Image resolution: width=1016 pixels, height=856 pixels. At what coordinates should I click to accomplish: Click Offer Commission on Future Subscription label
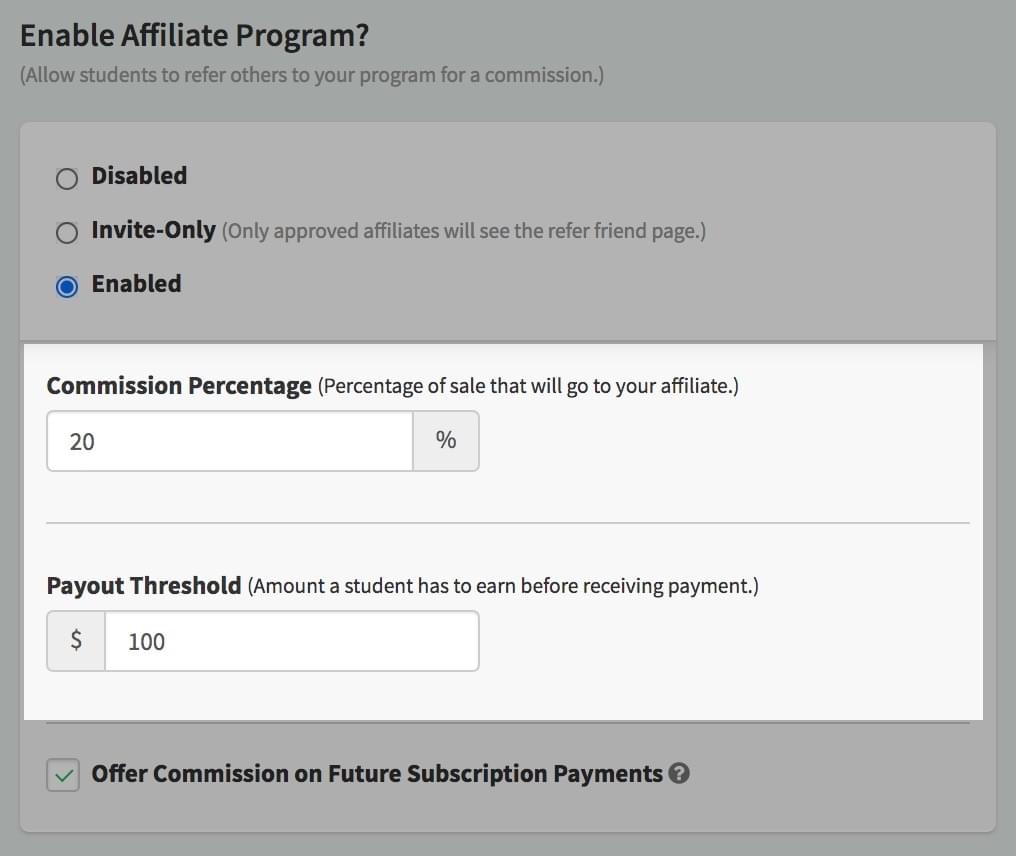377,774
